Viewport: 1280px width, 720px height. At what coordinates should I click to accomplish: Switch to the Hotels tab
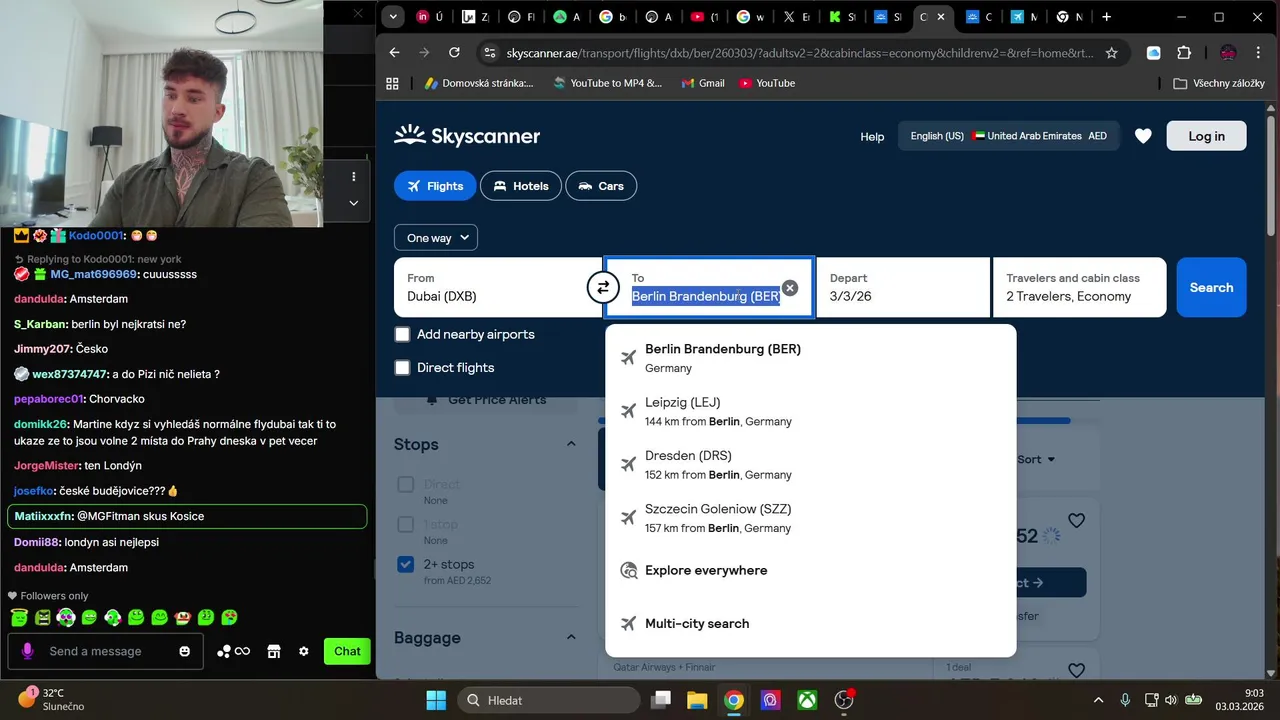click(520, 186)
